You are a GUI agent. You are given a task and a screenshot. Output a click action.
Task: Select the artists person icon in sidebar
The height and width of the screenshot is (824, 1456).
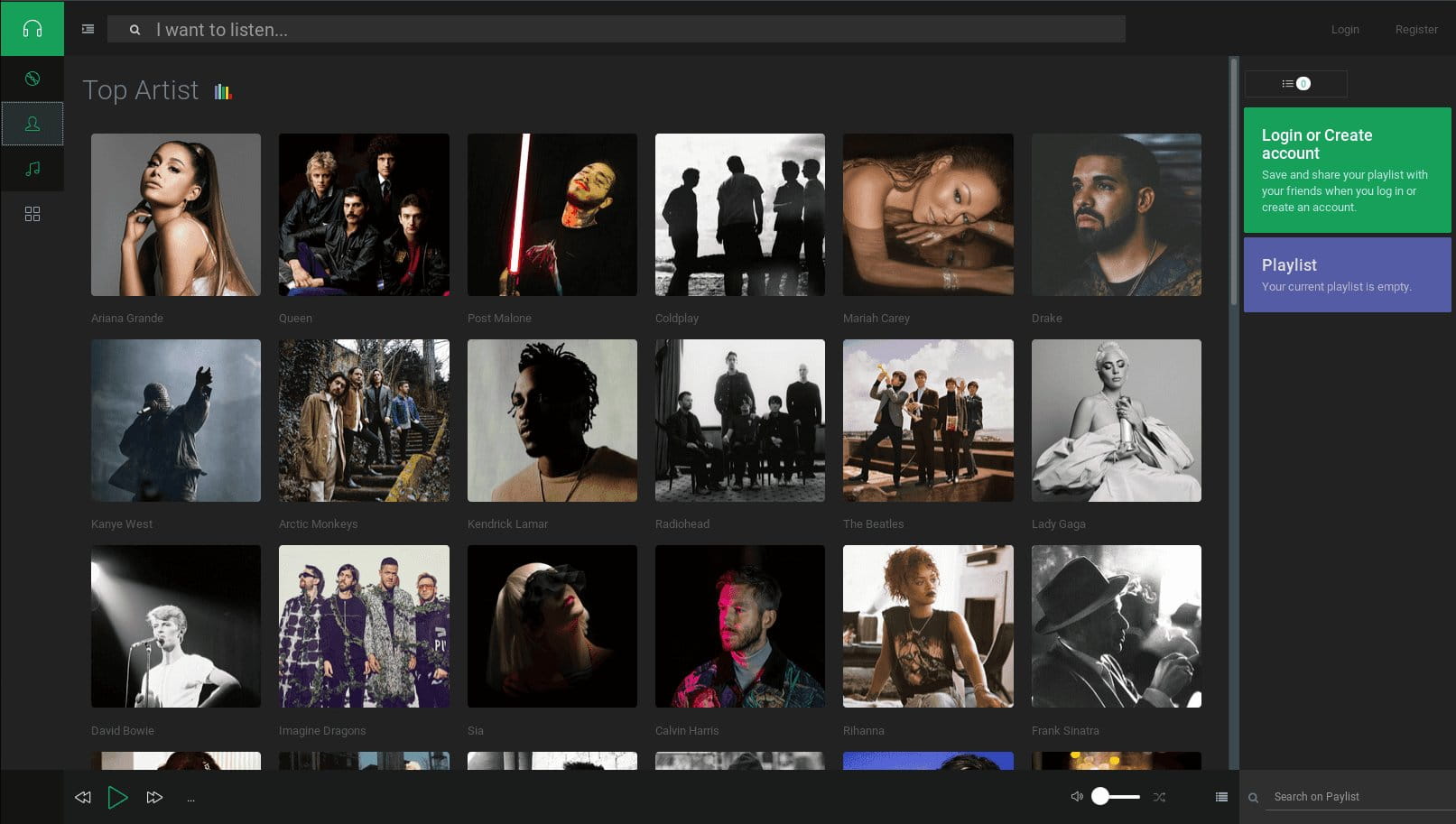click(x=32, y=124)
